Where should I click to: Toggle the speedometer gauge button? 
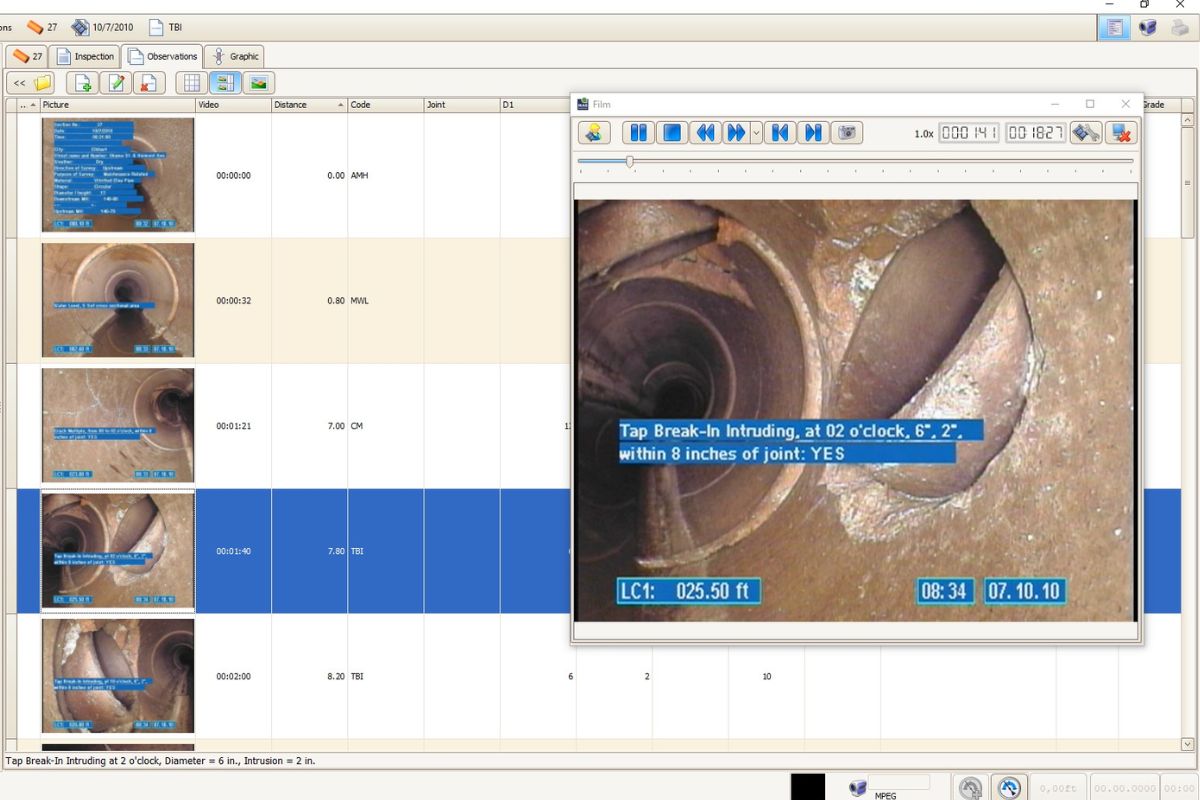(x=1008, y=788)
